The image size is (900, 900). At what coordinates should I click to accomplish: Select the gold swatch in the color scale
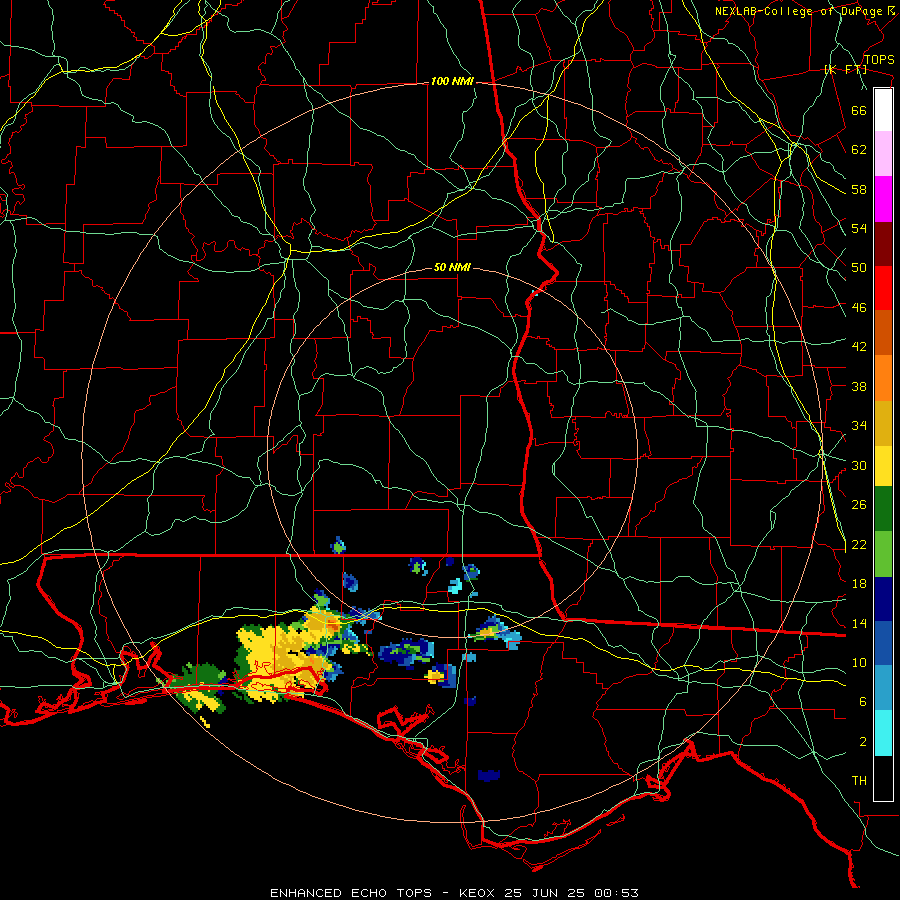pyautogui.click(x=883, y=423)
